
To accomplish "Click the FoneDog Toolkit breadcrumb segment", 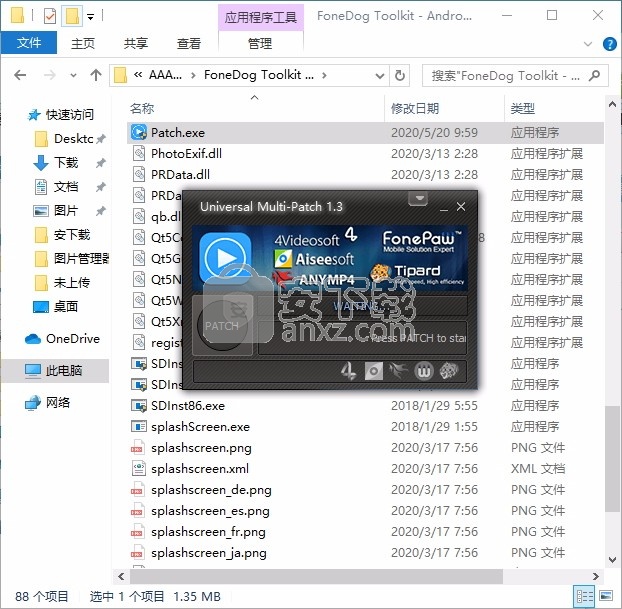I will pos(259,75).
